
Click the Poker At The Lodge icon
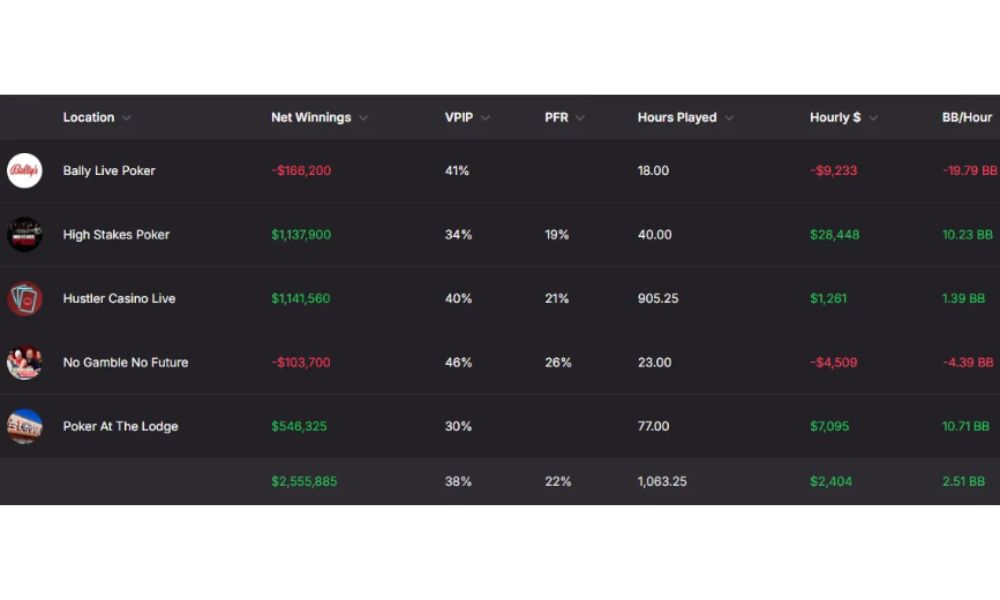tap(24, 426)
